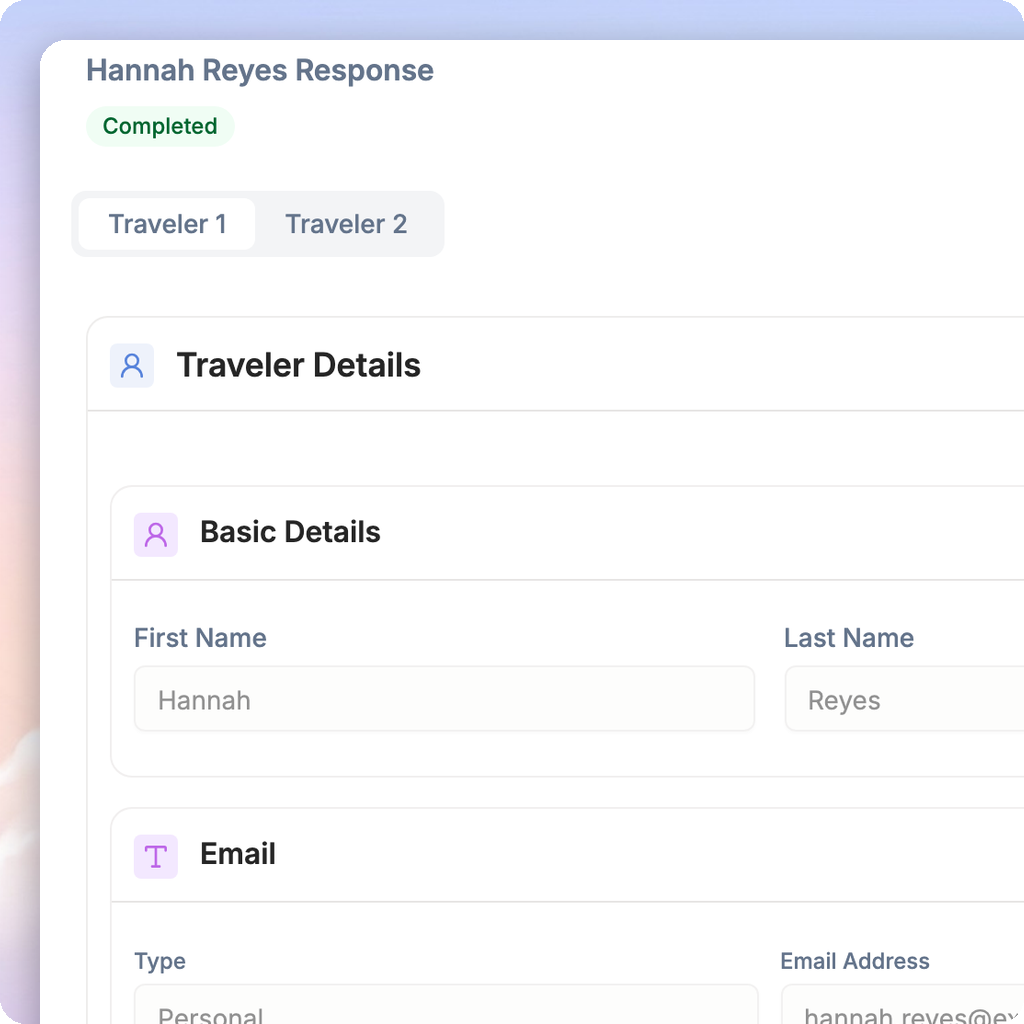1024x1024 pixels.
Task: Click the Traveler Details heading
Action: click(x=298, y=365)
